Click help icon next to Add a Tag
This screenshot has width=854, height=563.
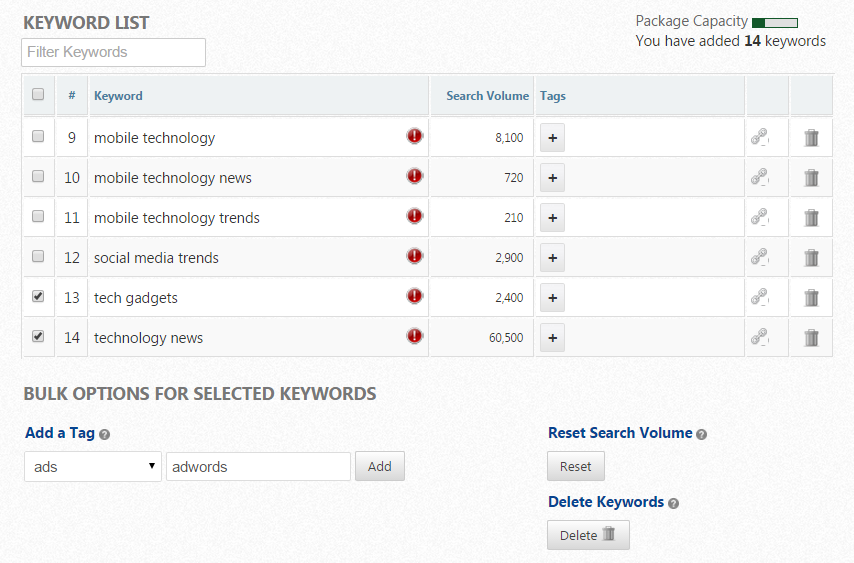[x=105, y=435]
